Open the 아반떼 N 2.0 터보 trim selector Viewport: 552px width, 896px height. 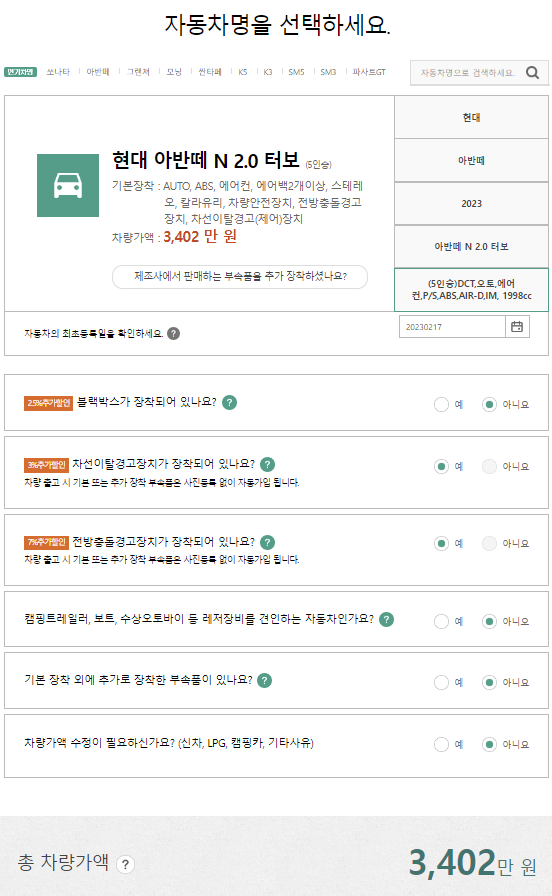pos(471,246)
